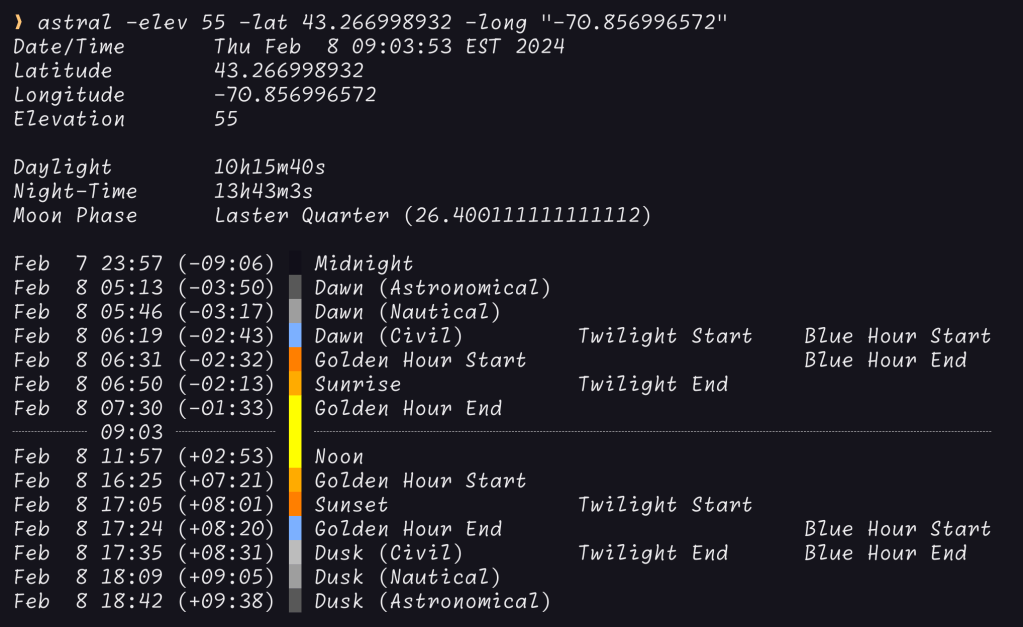1023x627 pixels.
Task: Click the blue swatch beside Dawn (Civil)
Action: coord(295,336)
